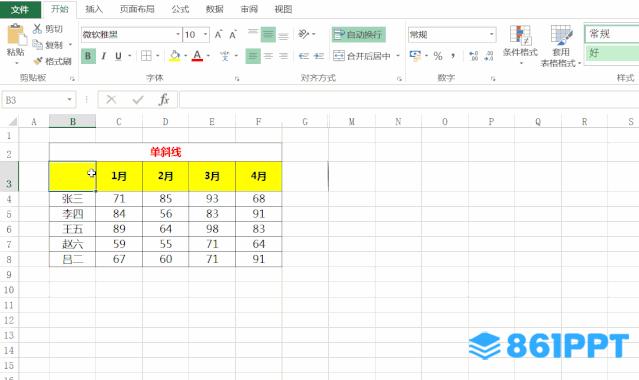Open the Page Layout ribbon tab

click(x=137, y=9)
